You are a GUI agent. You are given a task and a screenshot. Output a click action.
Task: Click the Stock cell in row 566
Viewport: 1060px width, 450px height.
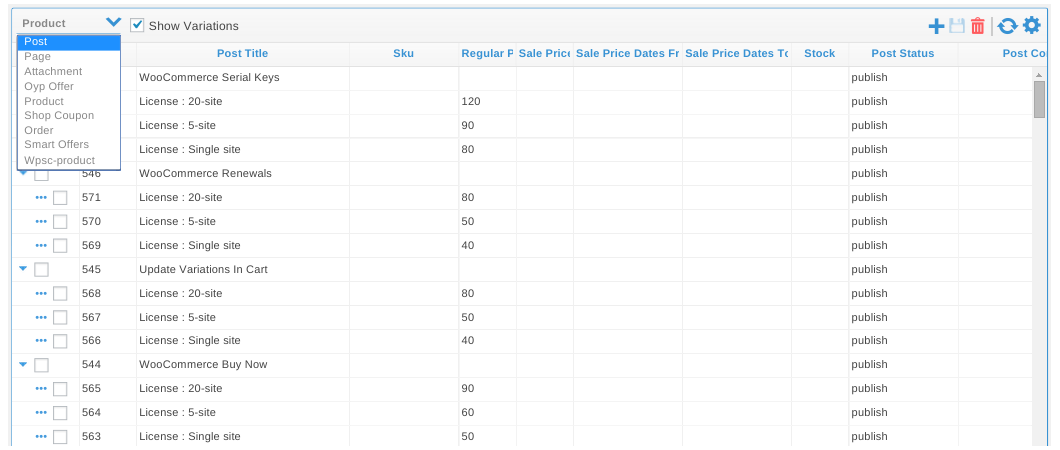click(x=820, y=341)
